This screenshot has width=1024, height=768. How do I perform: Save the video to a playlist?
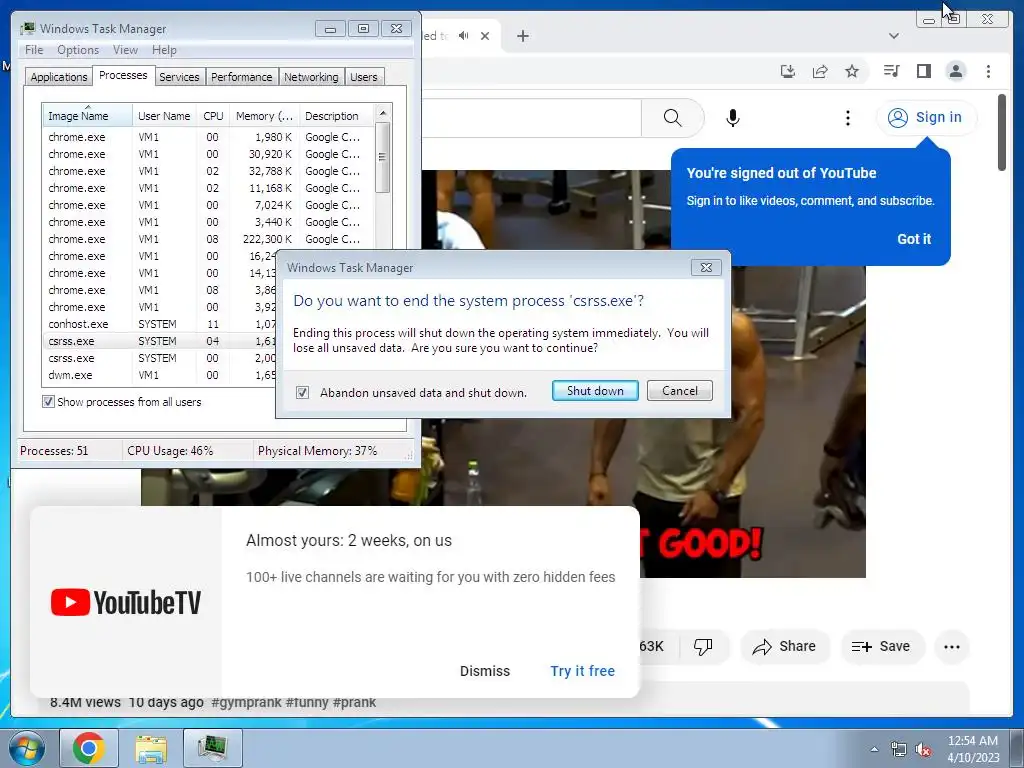coord(881,647)
